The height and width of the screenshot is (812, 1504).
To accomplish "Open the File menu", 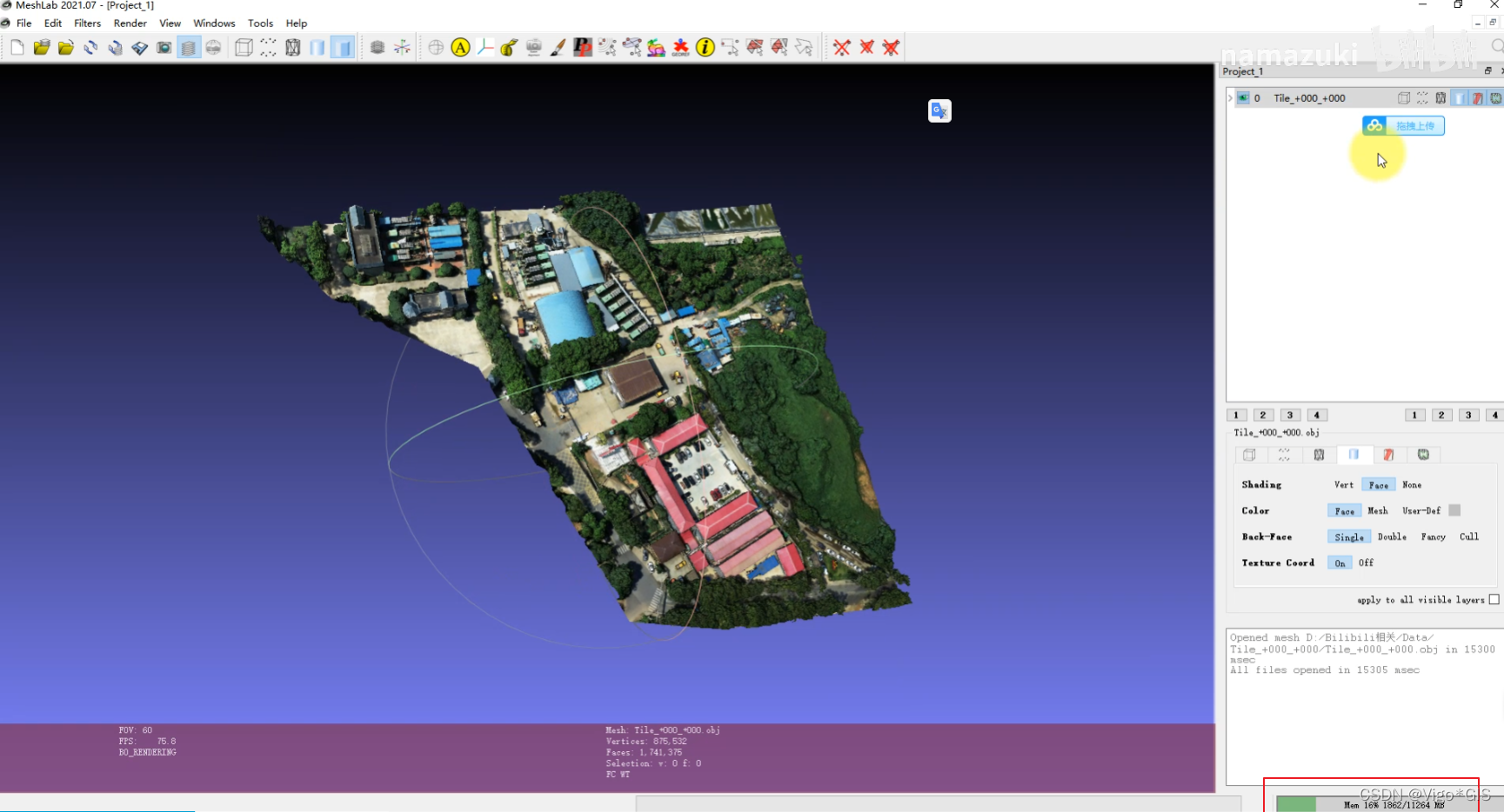I will 24,23.
